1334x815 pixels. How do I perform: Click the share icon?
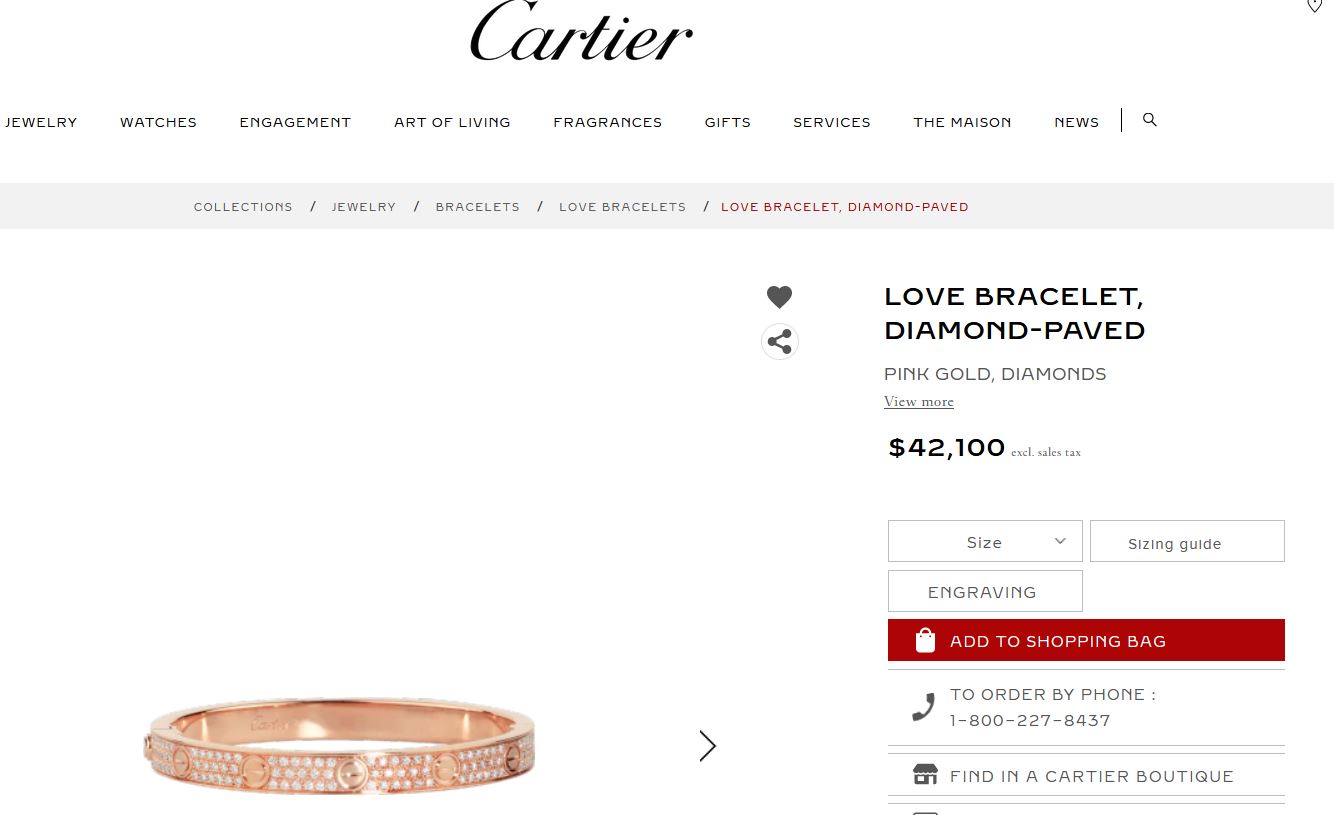[779, 342]
